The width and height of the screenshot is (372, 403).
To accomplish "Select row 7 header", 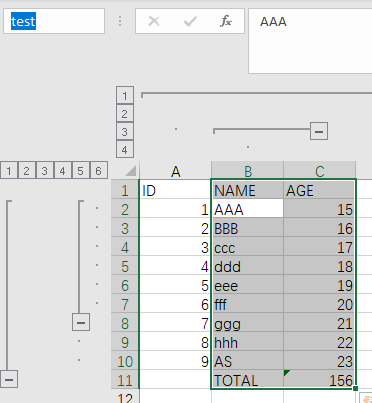I will coord(125,304).
